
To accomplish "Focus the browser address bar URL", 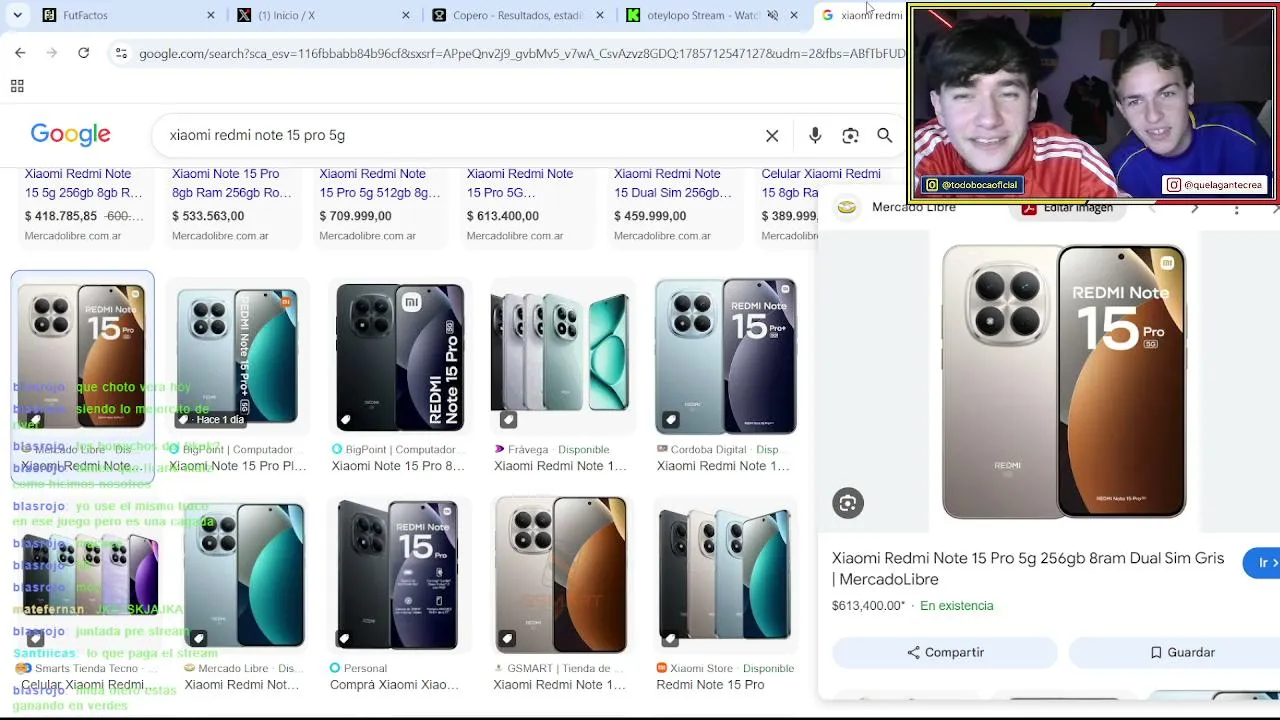I will [x=520, y=53].
